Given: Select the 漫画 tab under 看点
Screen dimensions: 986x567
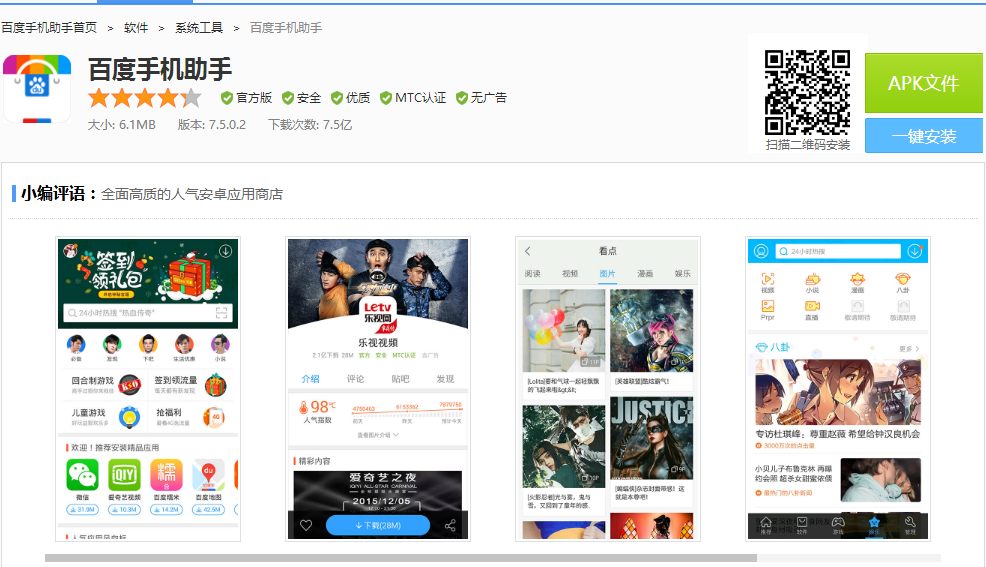Looking at the screenshot, I should coord(645,273).
